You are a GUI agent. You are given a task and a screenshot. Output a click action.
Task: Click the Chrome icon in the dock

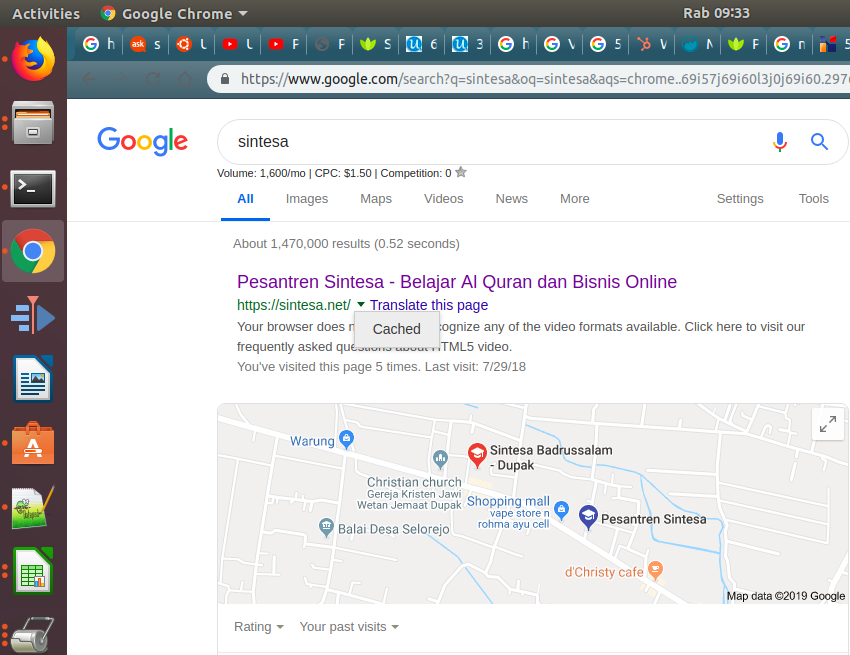pyautogui.click(x=33, y=251)
